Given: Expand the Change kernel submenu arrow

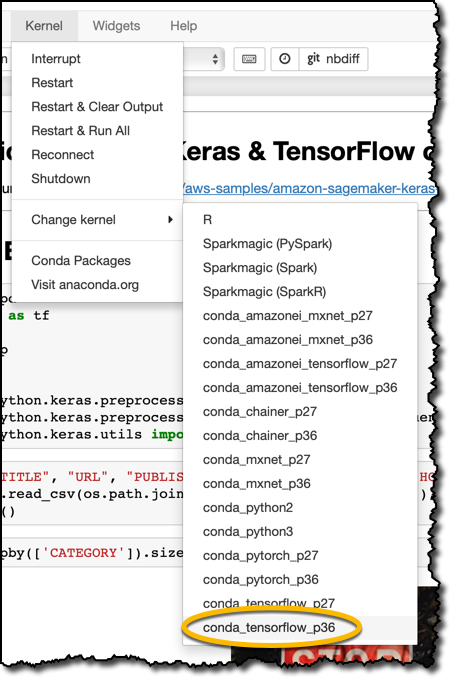Looking at the screenshot, I should pos(170,220).
